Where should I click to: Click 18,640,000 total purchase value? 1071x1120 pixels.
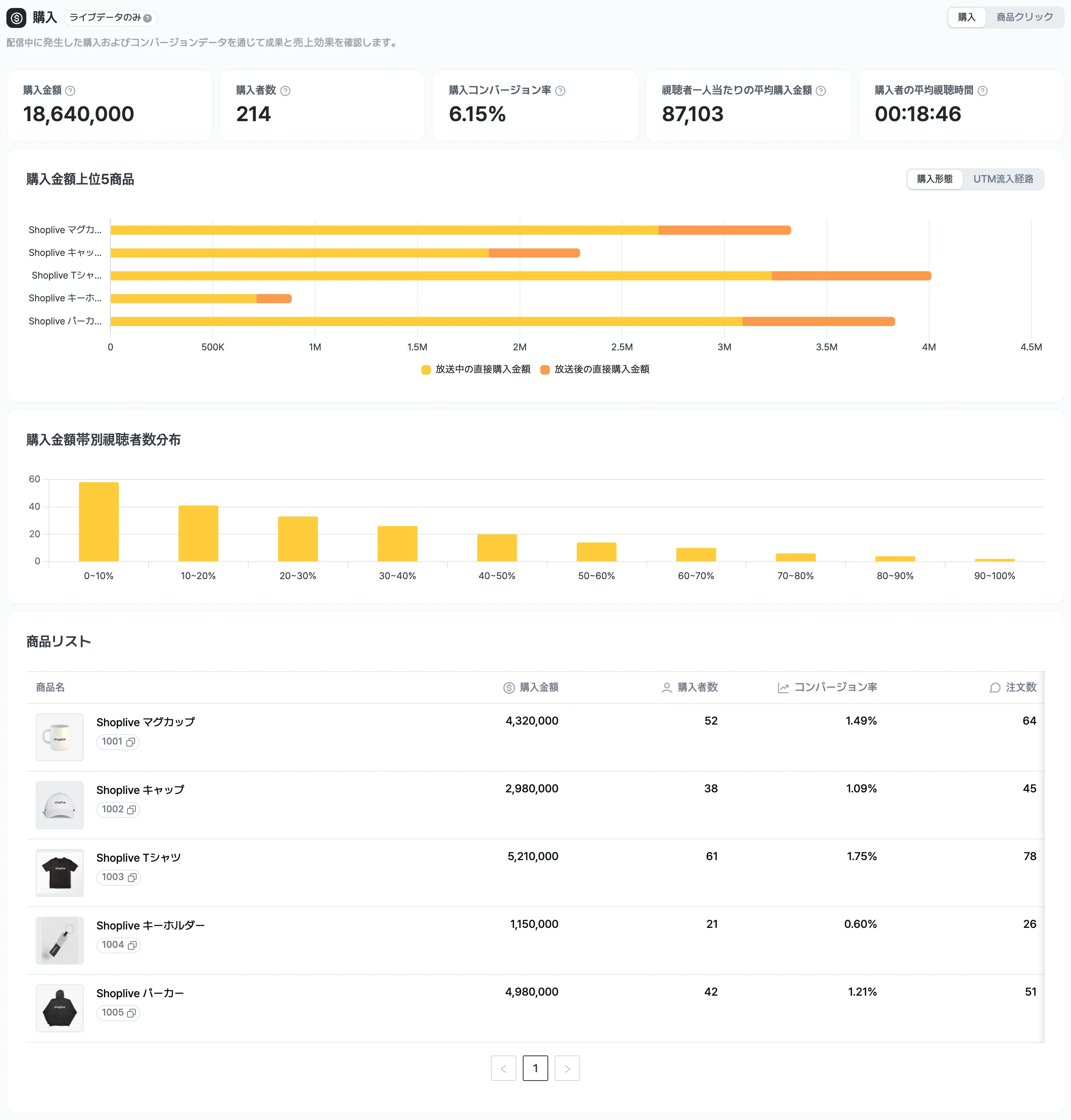click(78, 114)
